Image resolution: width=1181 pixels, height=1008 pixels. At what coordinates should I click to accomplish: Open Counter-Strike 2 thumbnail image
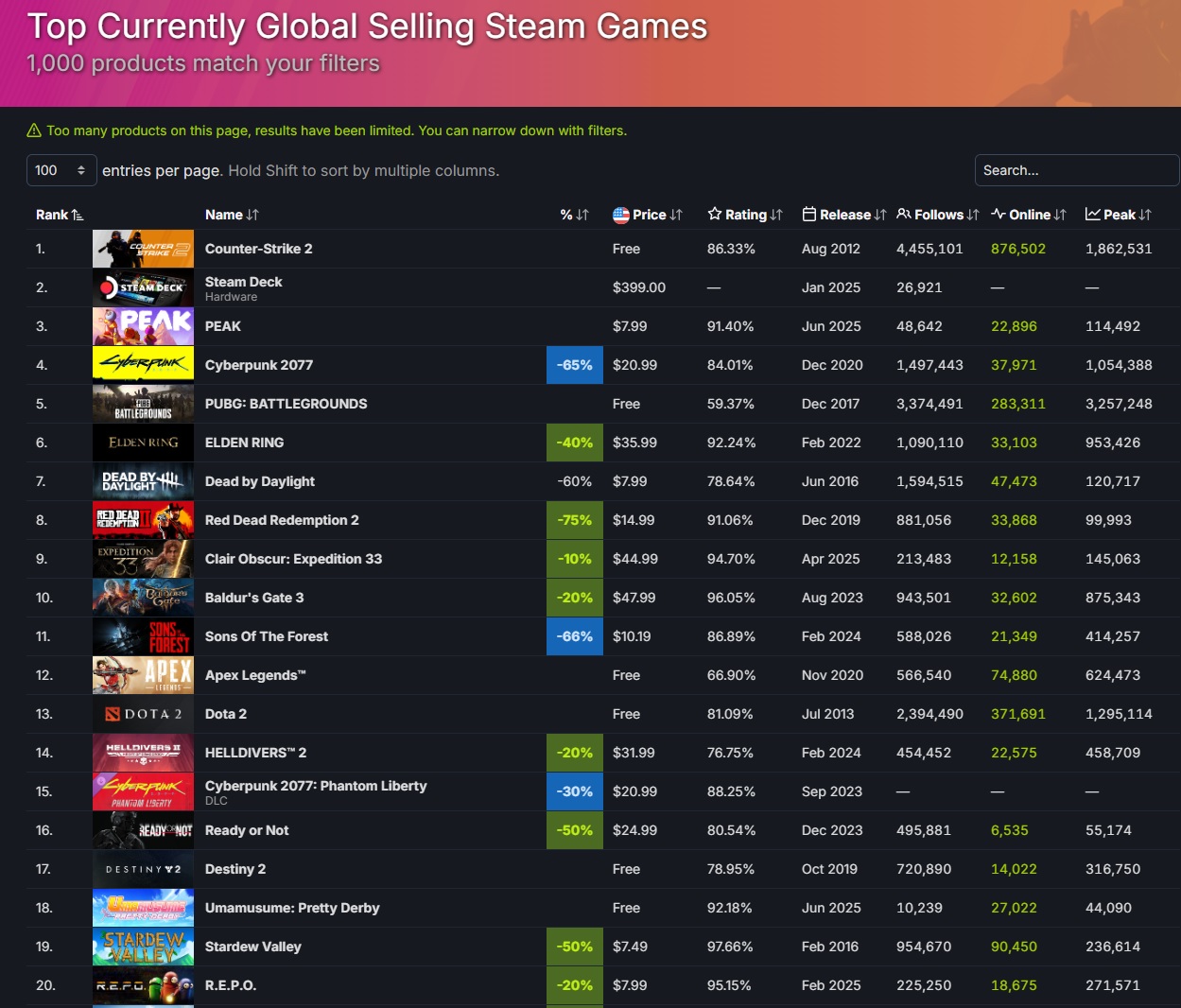(143, 249)
